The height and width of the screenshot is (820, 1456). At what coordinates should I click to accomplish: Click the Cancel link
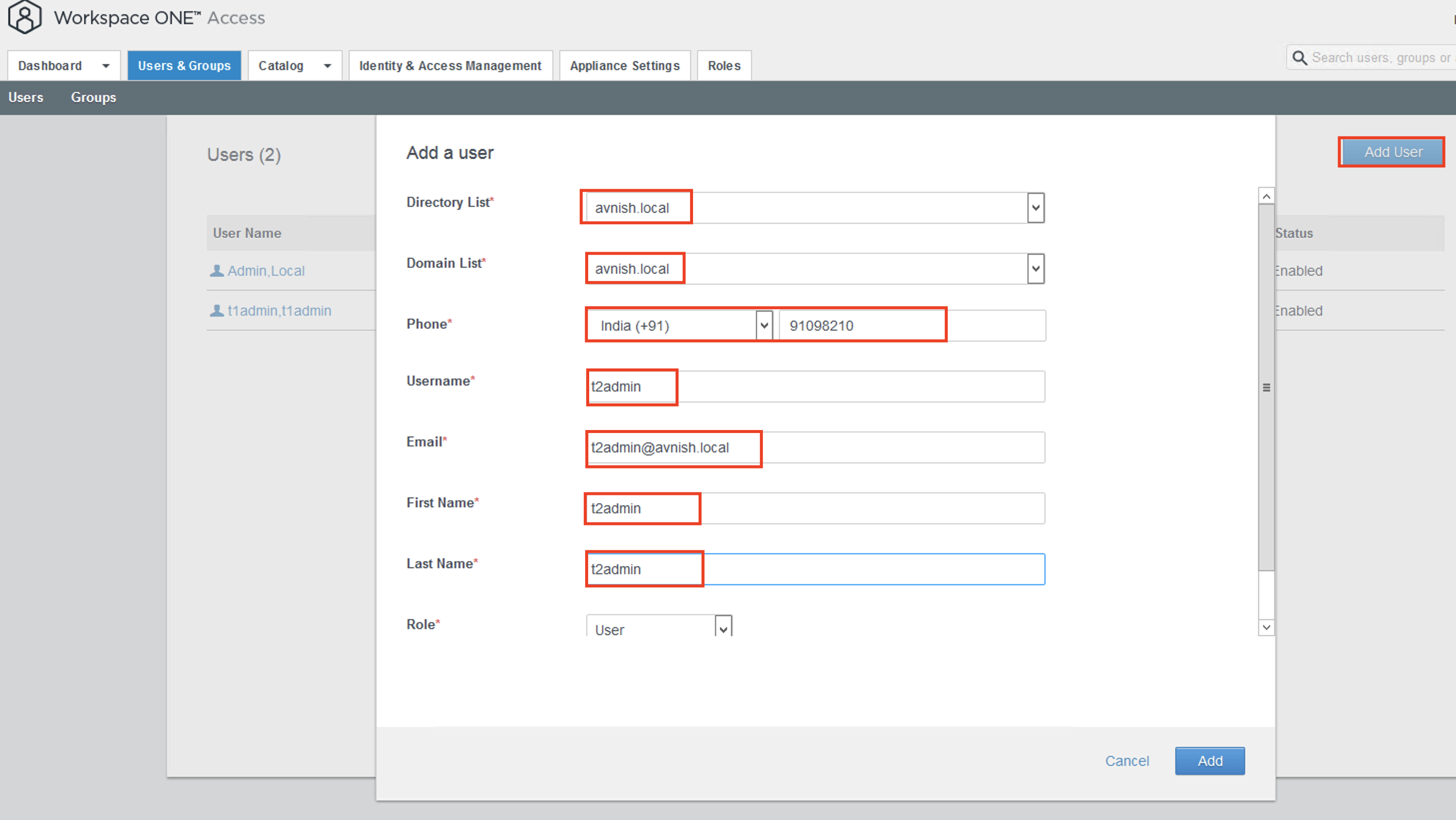(x=1126, y=761)
